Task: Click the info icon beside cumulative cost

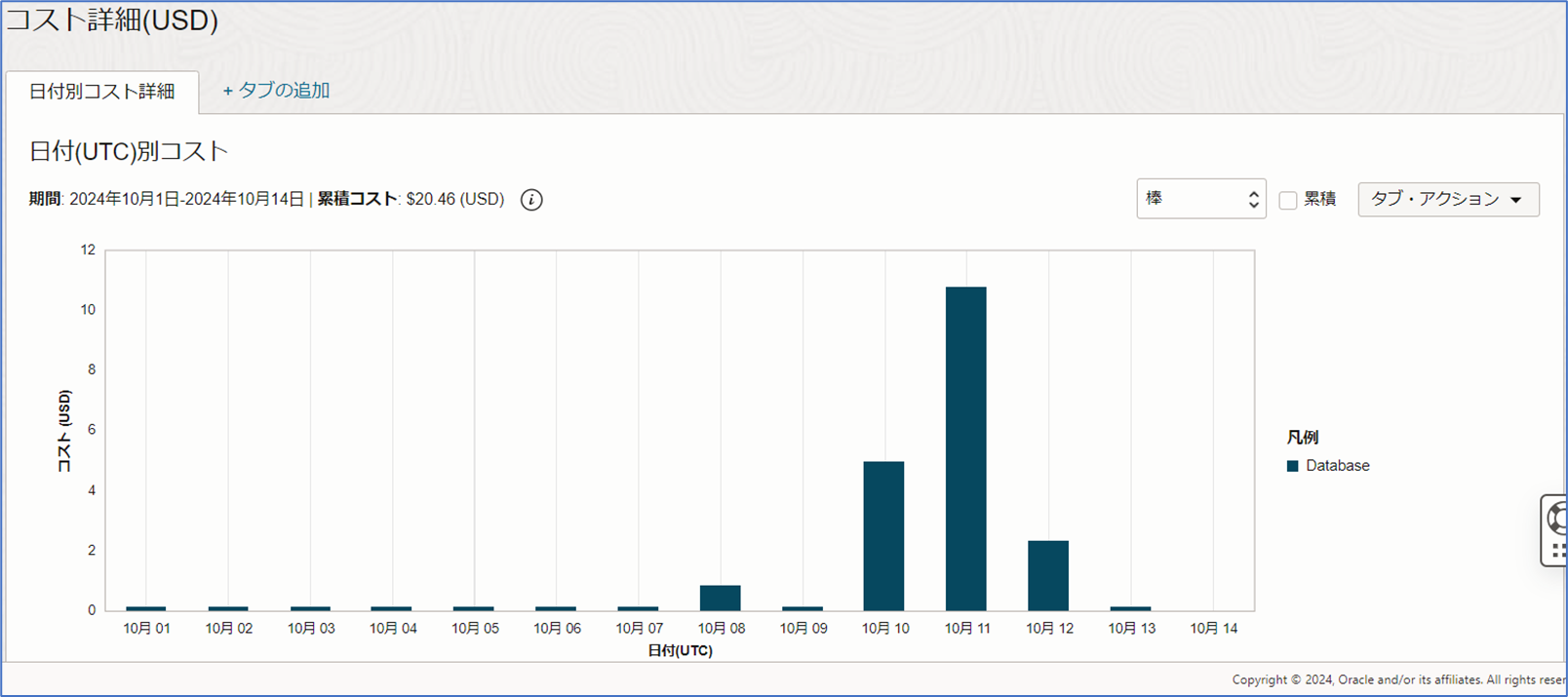Action: 531,200
